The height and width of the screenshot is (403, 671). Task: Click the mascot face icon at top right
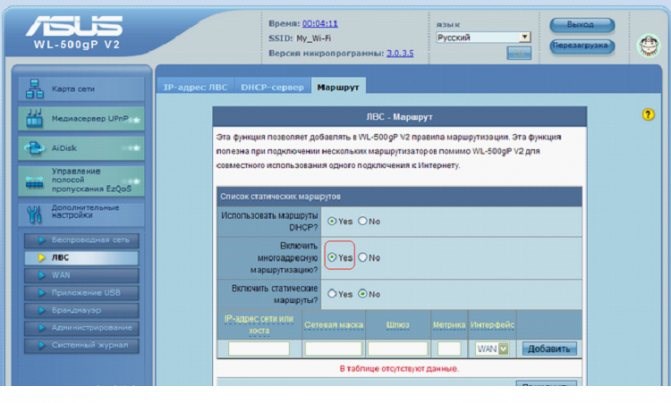pyautogui.click(x=648, y=45)
